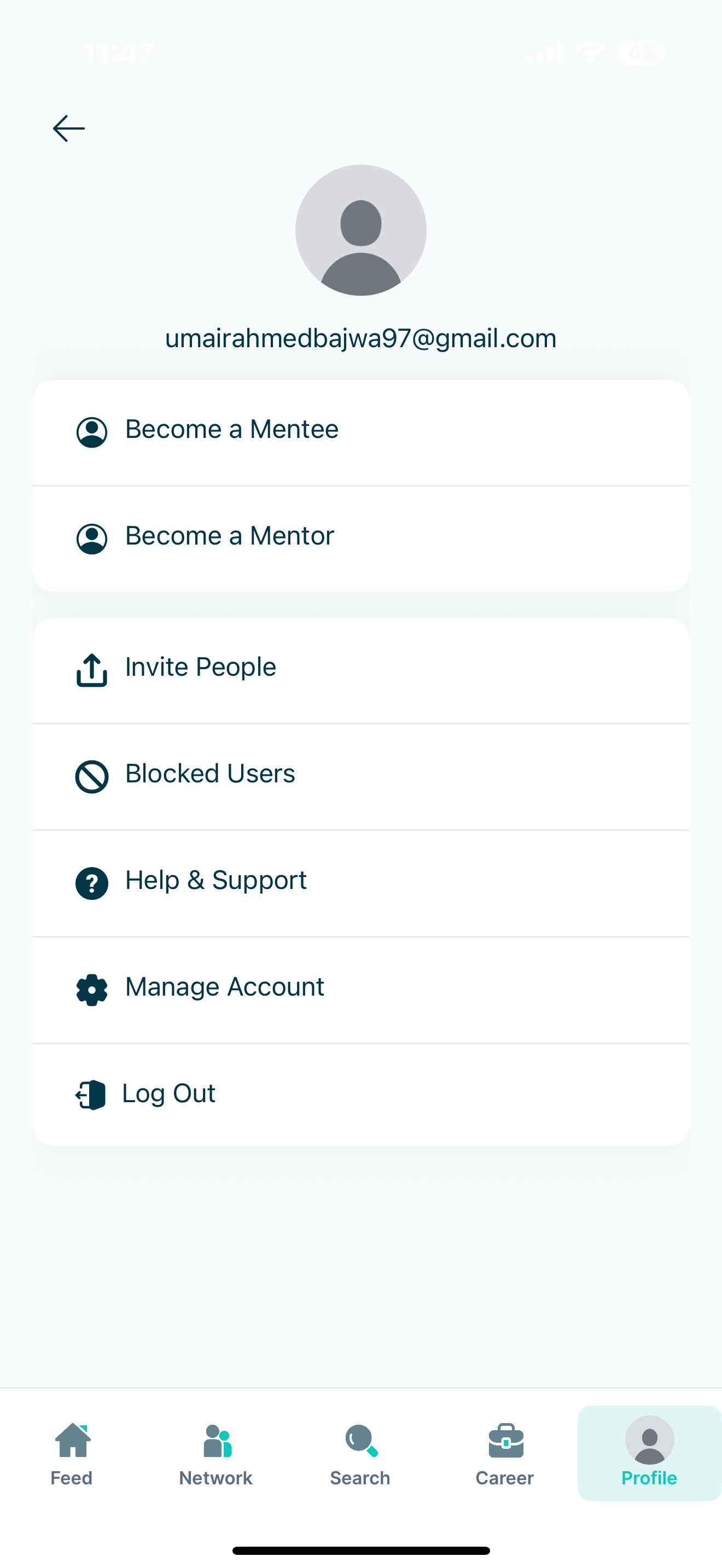Open Help & Support
Screen dimensions: 722x1568
216,880
